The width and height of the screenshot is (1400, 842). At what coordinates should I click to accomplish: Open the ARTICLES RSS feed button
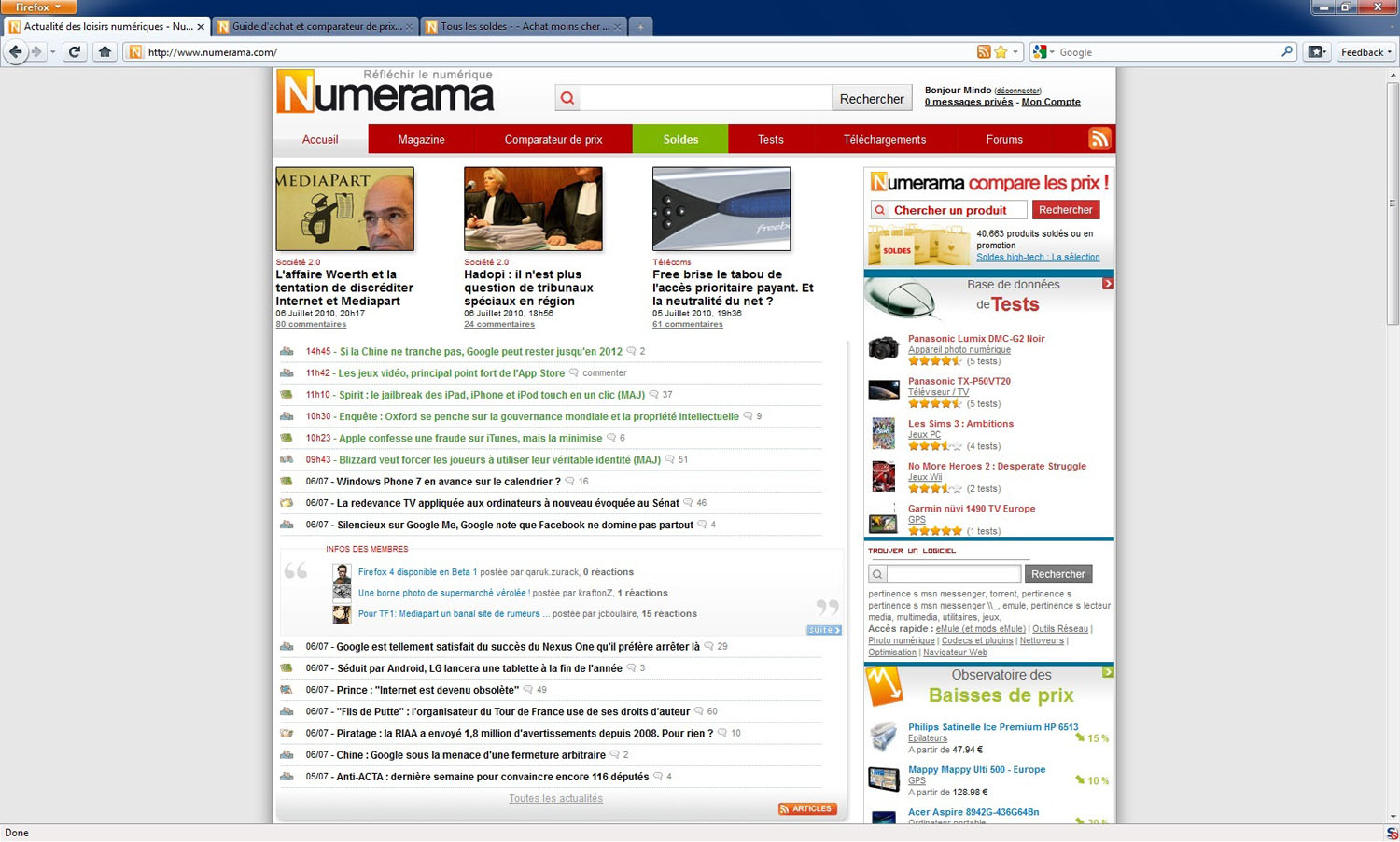(x=807, y=809)
